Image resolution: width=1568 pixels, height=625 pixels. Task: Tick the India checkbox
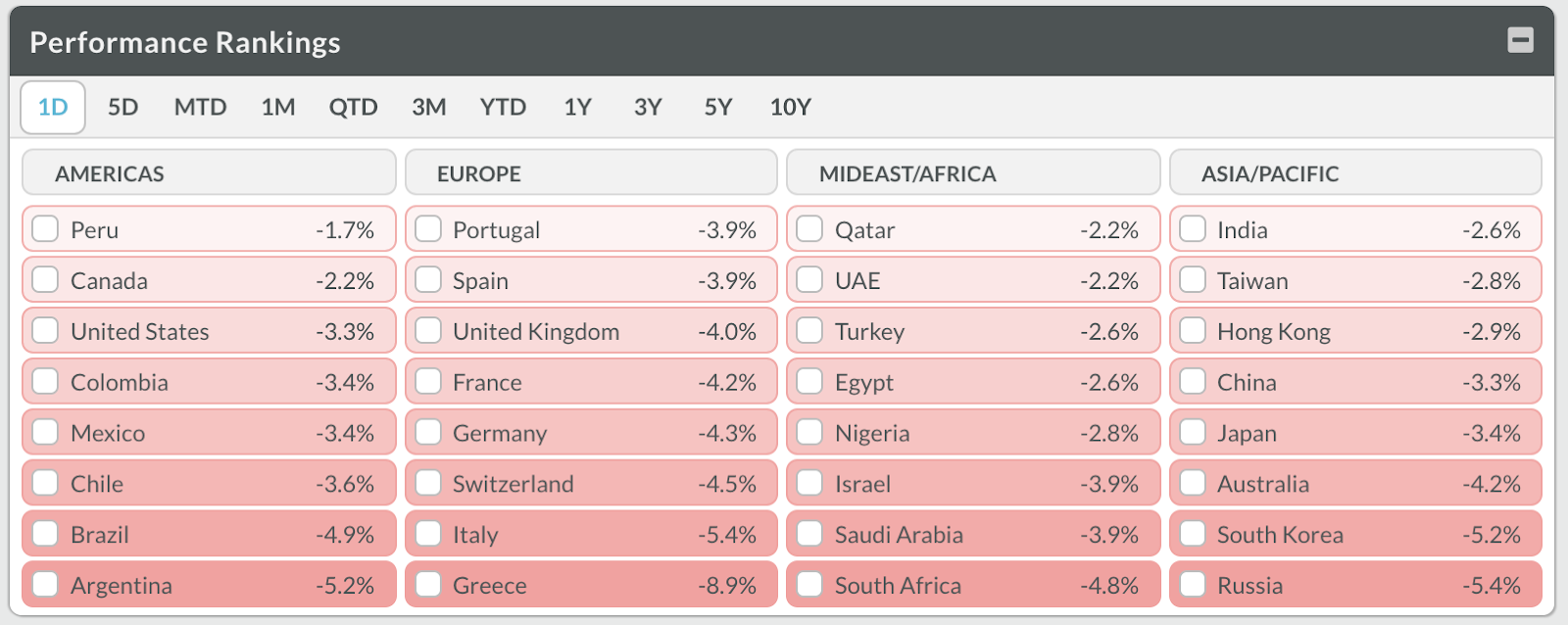coord(1193,229)
